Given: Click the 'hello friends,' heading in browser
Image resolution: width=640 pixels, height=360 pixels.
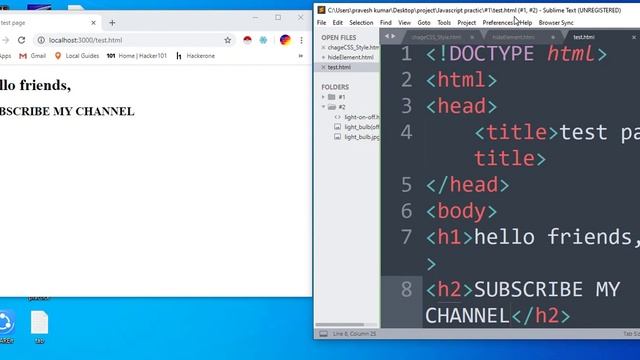Looking at the screenshot, I should pyautogui.click(x=36, y=85).
